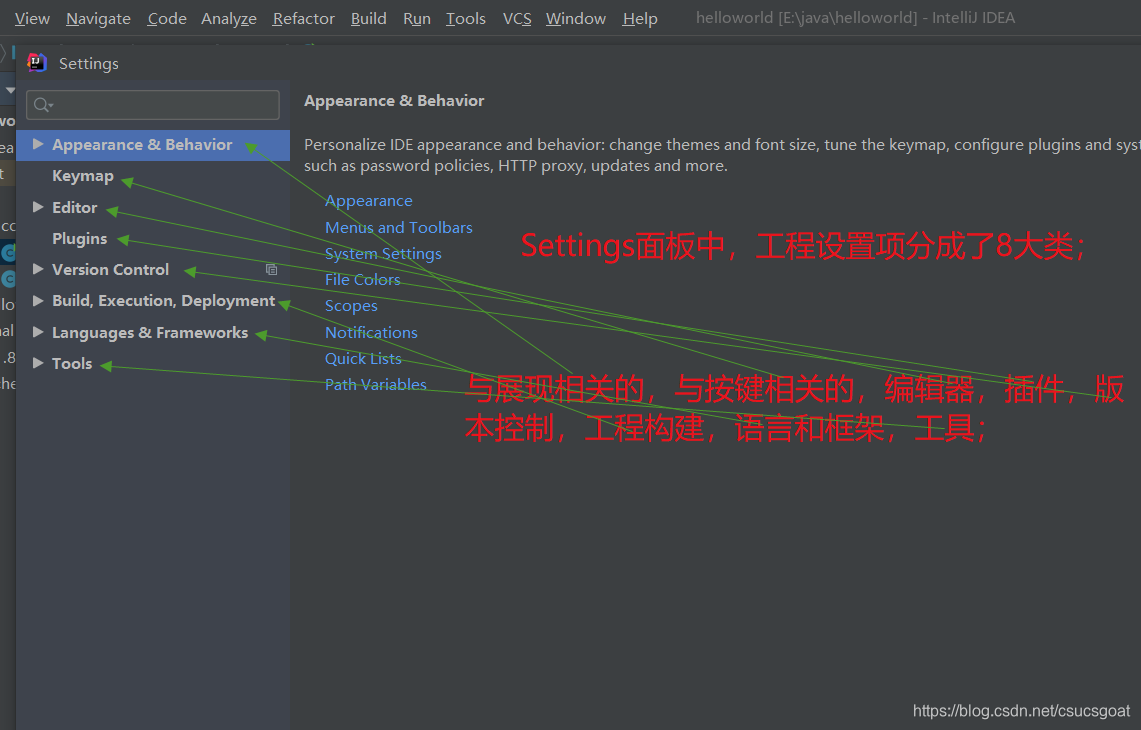Open the System Settings link
Screen dimensions: 1141x730
pyautogui.click(x=383, y=253)
